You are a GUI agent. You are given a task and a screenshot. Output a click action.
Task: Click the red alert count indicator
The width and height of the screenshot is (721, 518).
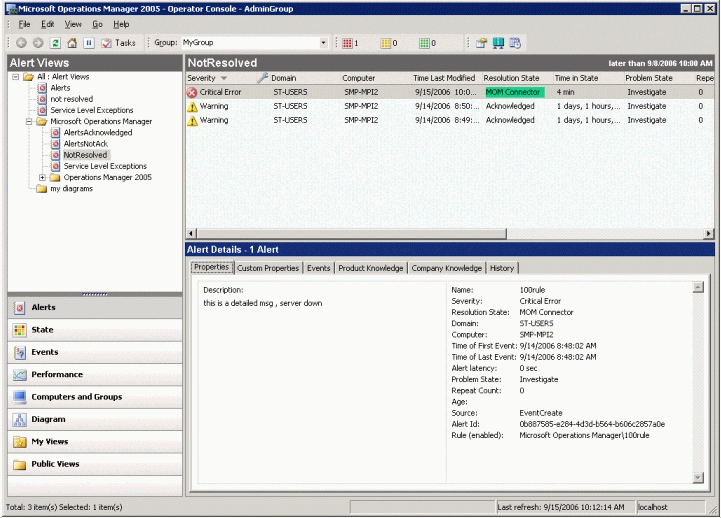pos(350,43)
